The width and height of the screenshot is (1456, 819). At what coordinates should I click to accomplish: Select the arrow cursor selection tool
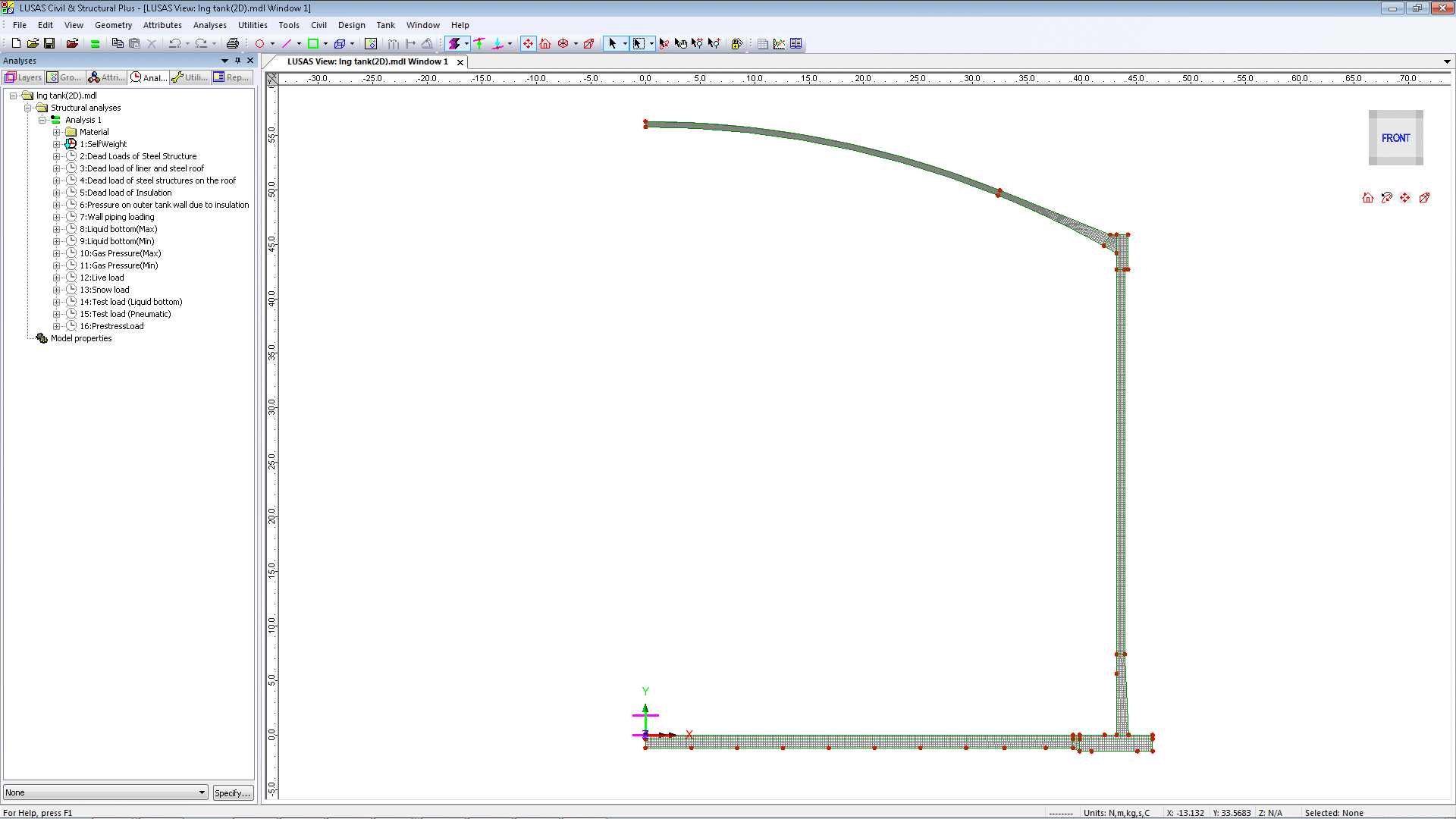(612, 43)
